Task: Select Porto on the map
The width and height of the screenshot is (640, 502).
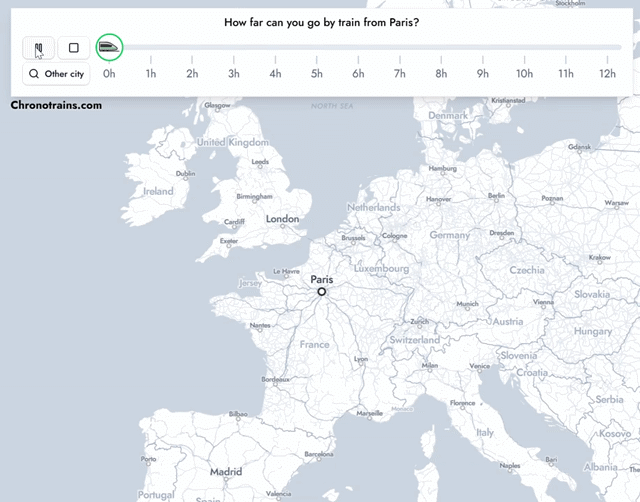Action: tap(148, 459)
